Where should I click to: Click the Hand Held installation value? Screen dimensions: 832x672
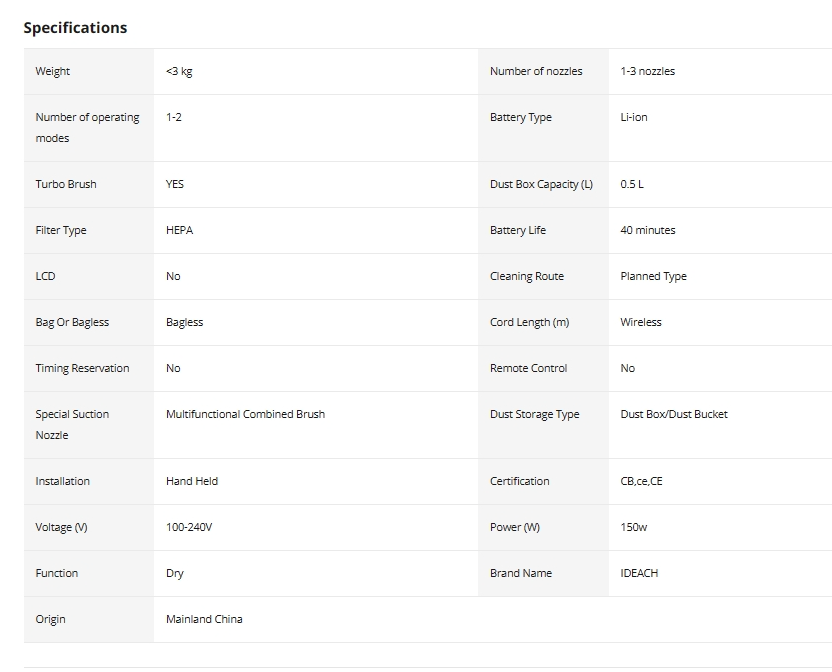192,481
